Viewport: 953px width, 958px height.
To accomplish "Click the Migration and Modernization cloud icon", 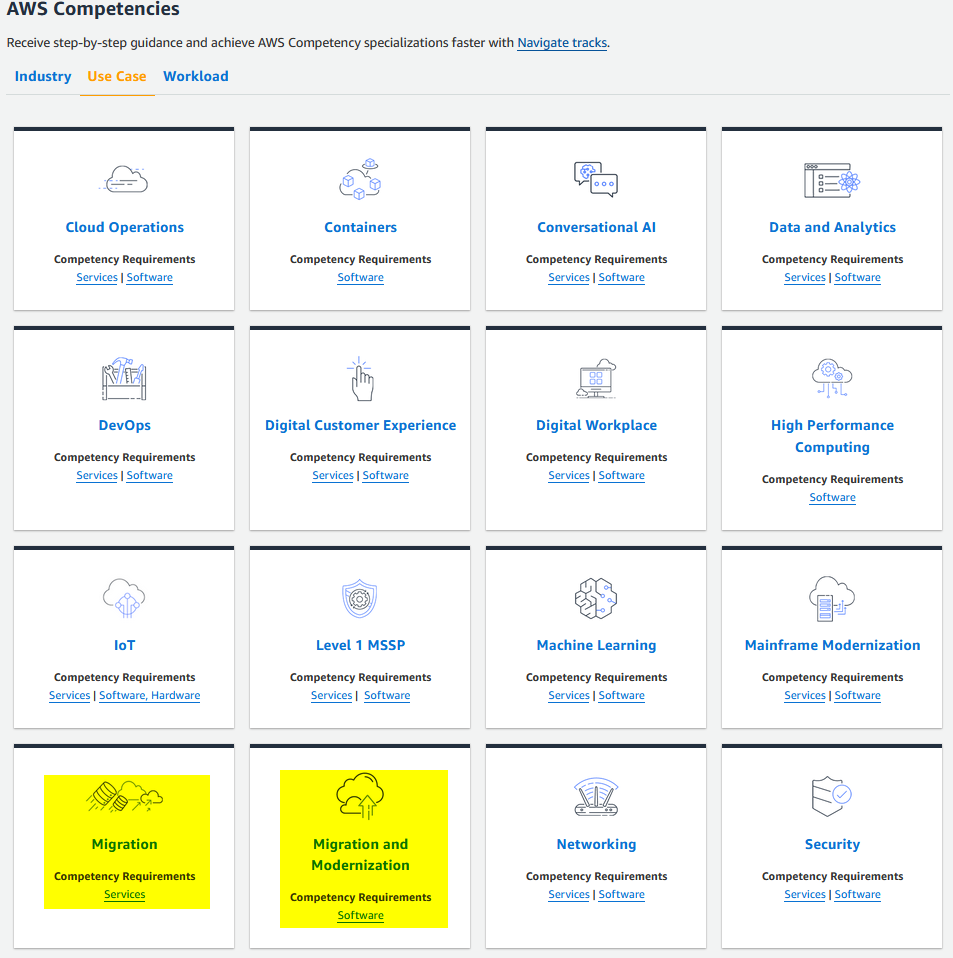I will tap(360, 795).
